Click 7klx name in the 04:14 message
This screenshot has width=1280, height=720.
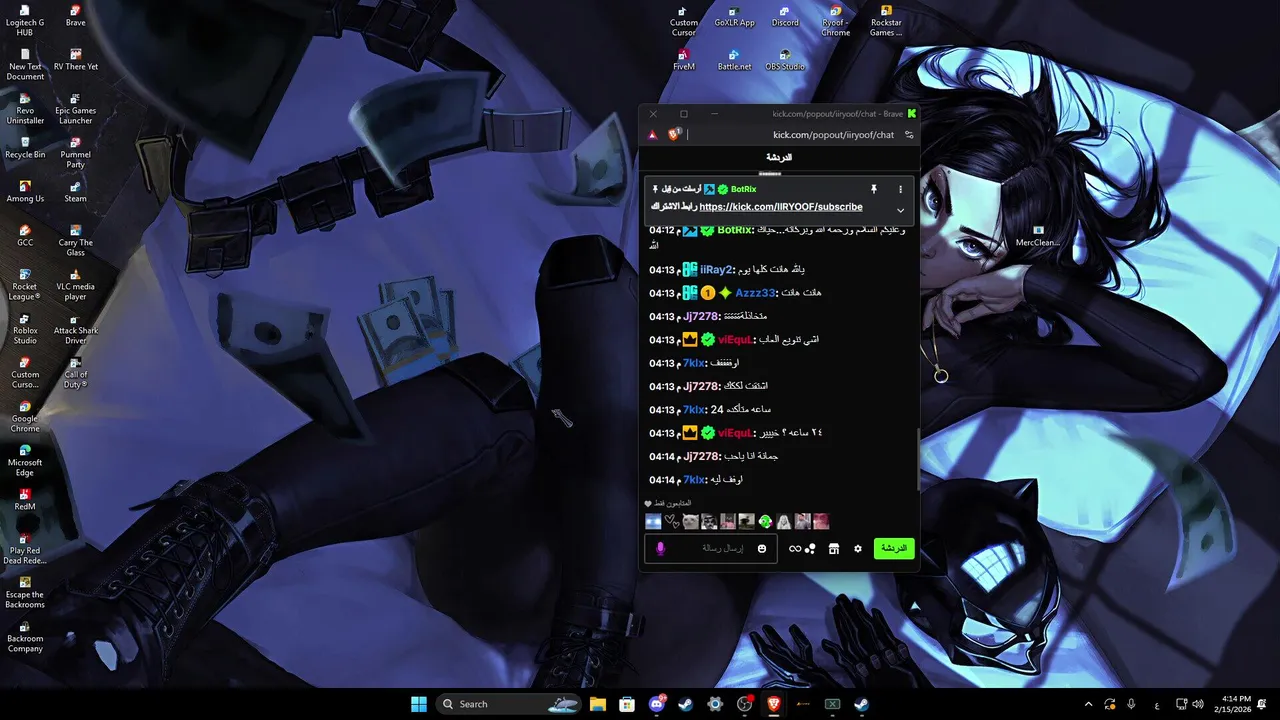[x=695, y=480]
